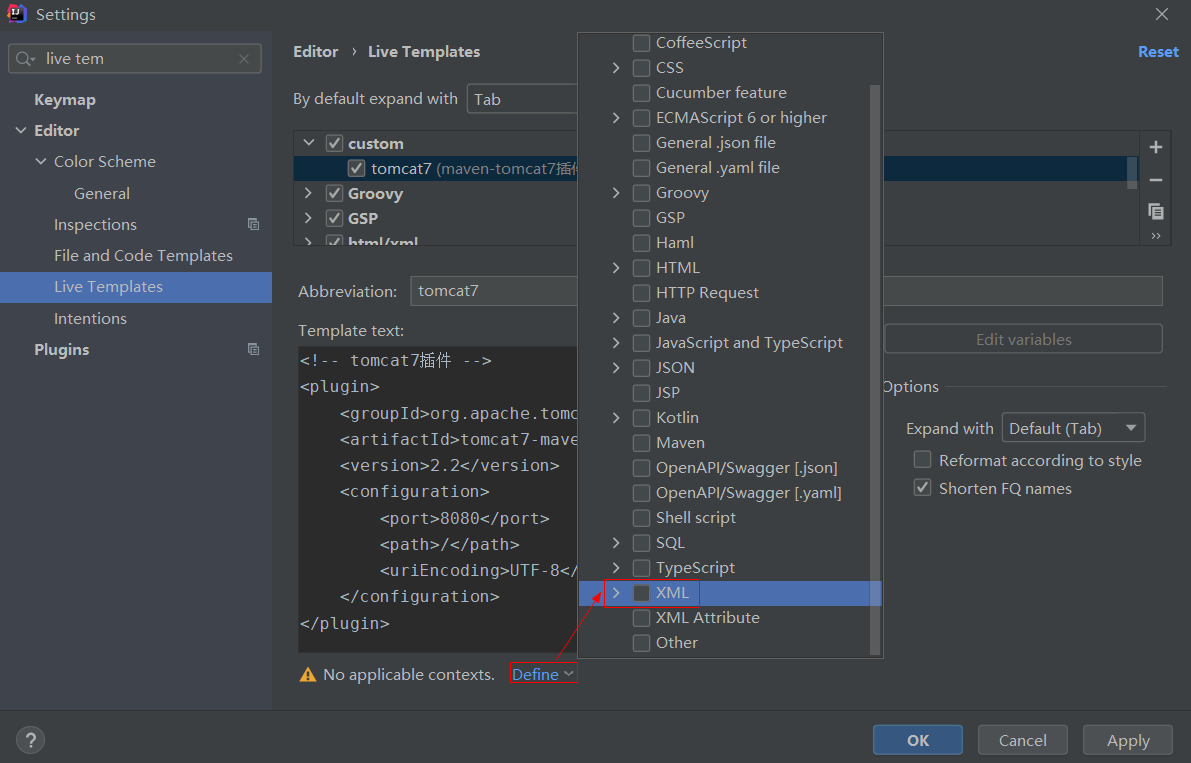
Task: Click the Plugins settings indicator icon
Action: pyautogui.click(x=254, y=349)
